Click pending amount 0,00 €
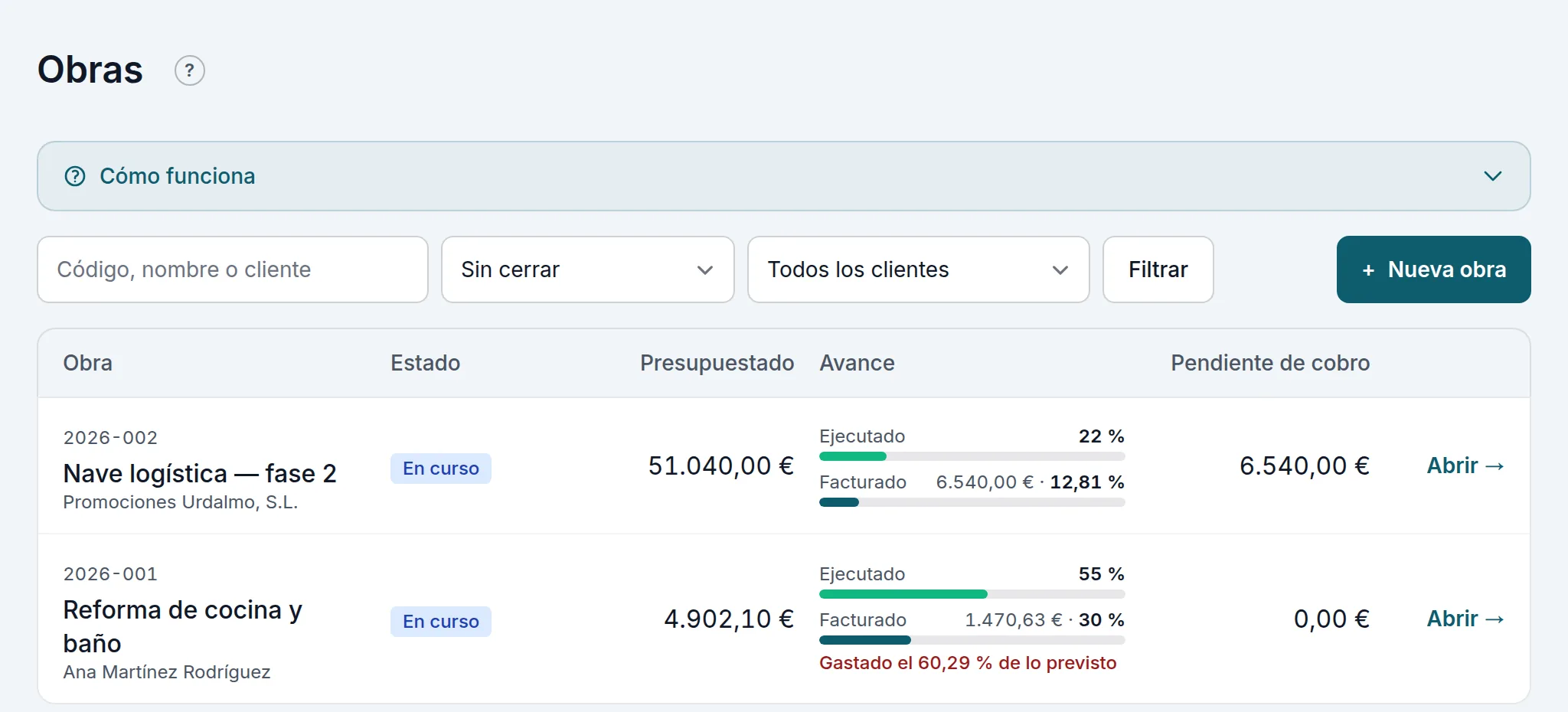Screen dimensions: 1568x712 point(1331,619)
